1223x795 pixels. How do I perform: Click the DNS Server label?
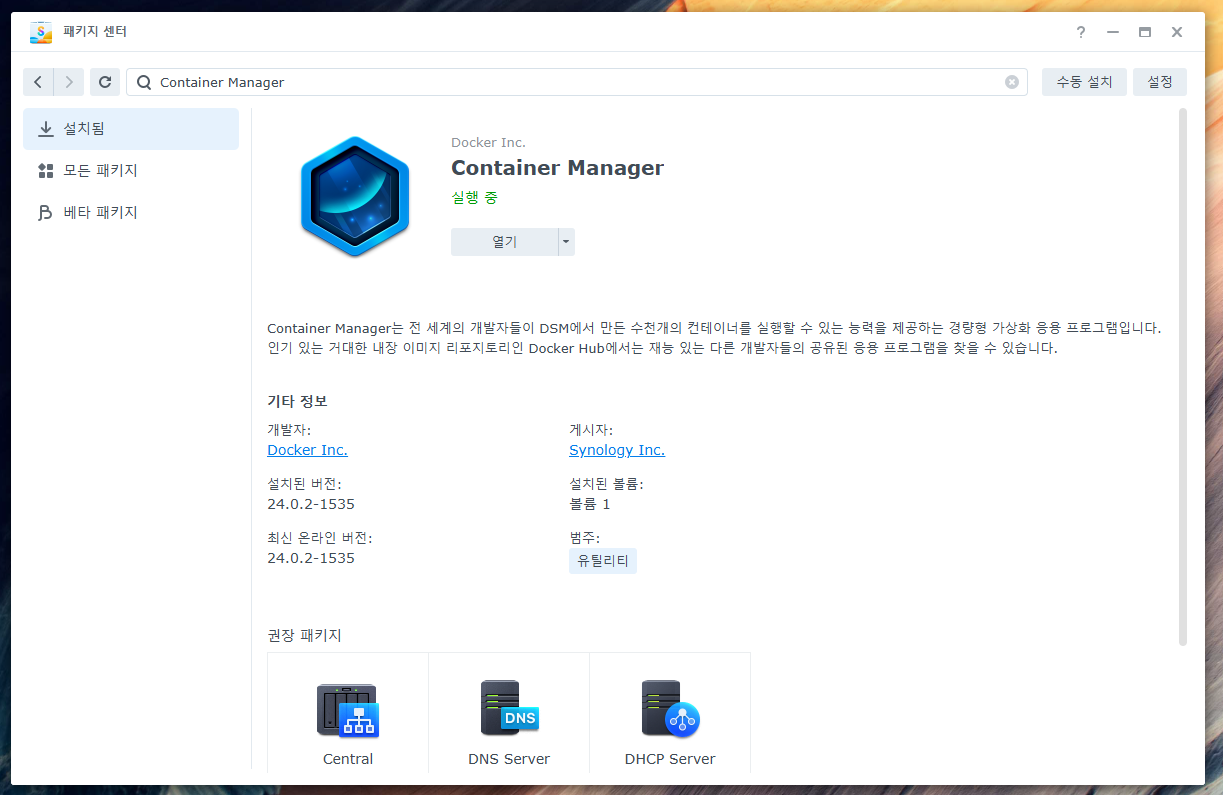coord(508,759)
